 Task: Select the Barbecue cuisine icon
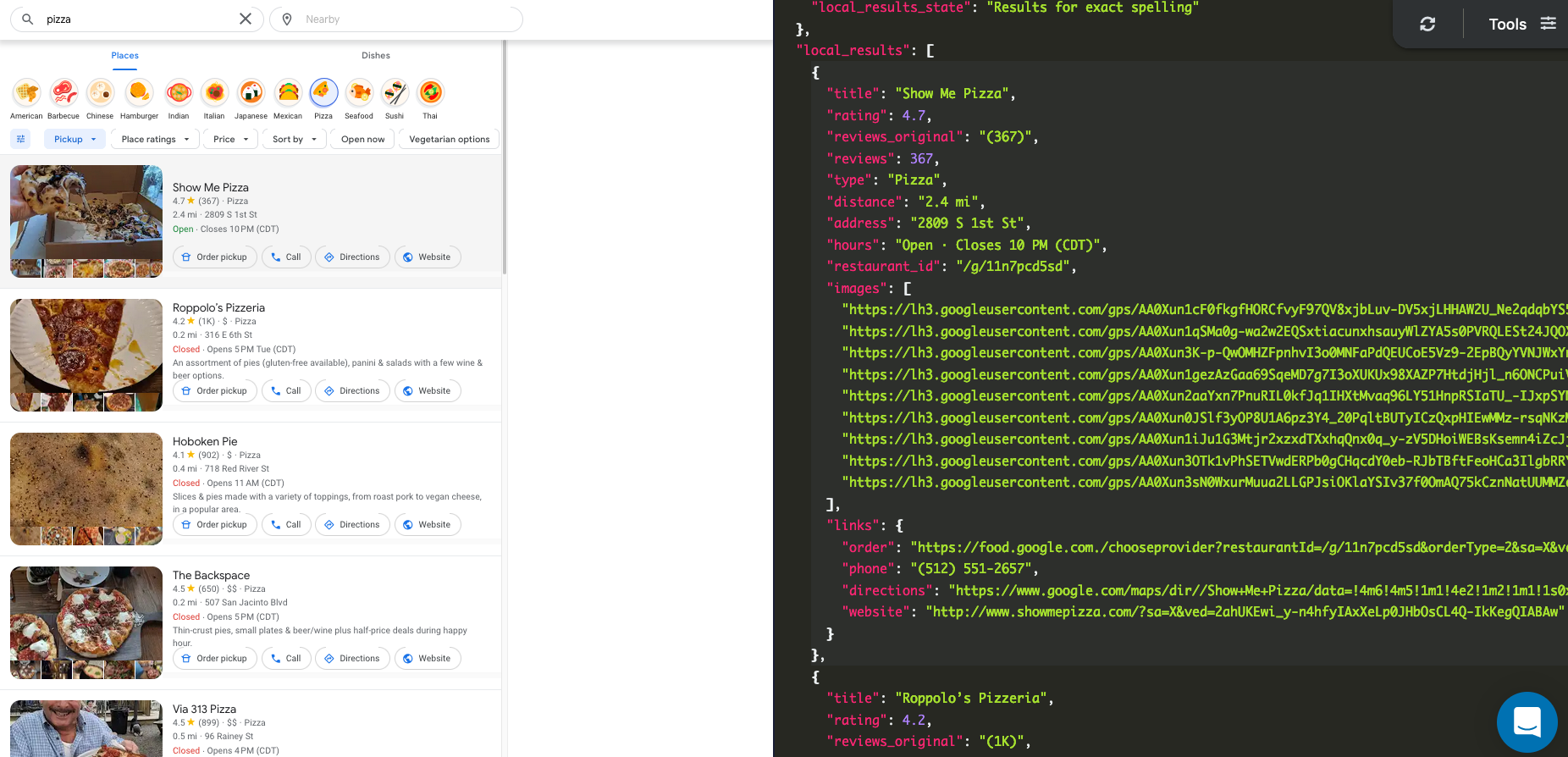point(63,92)
